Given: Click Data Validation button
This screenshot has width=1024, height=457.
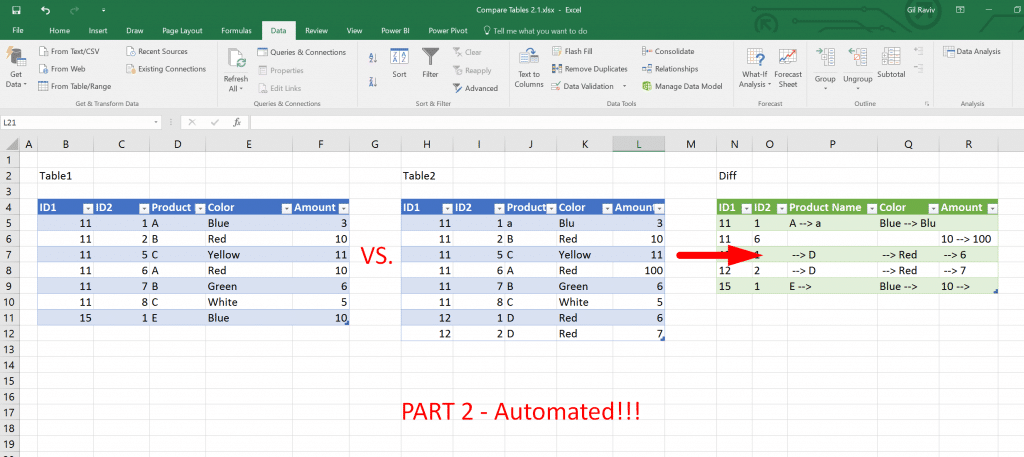Looking at the screenshot, I should [x=583, y=86].
